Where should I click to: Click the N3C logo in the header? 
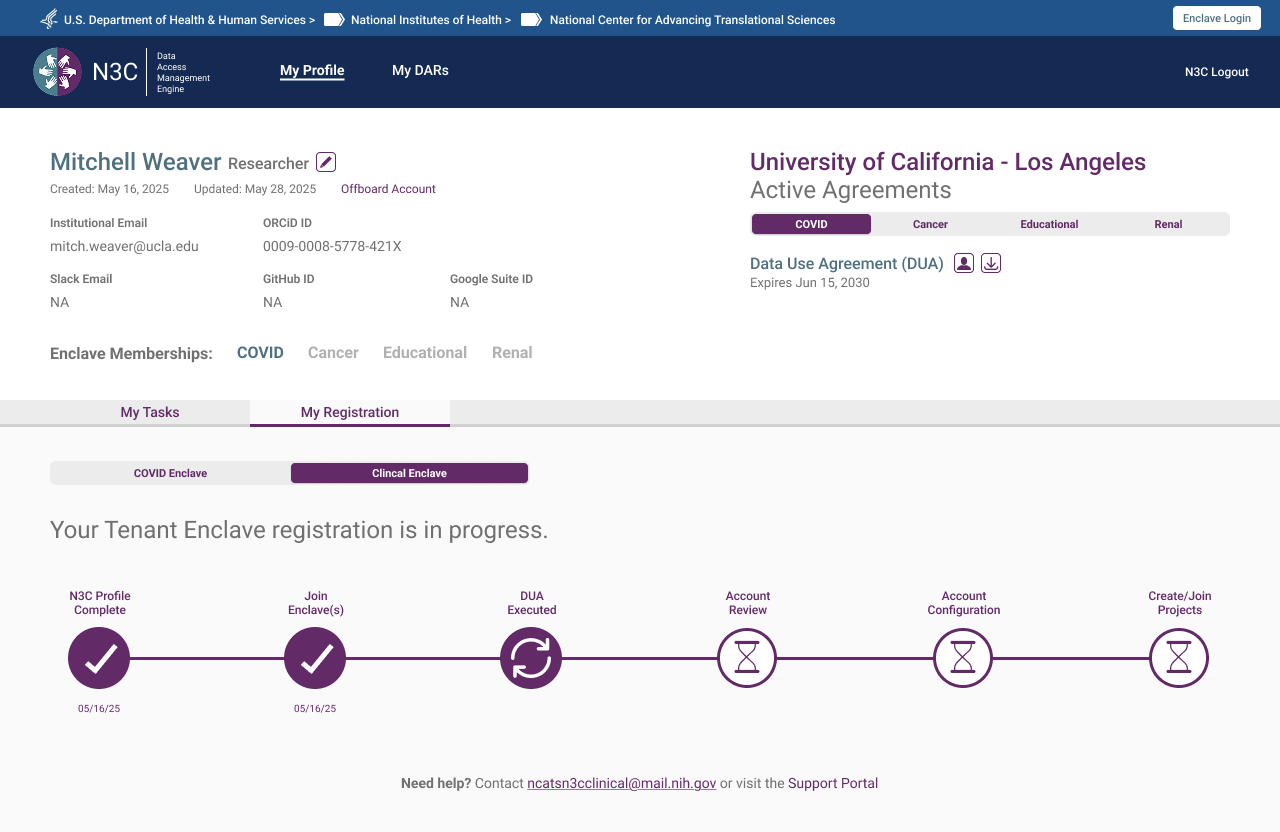pyautogui.click(x=57, y=71)
